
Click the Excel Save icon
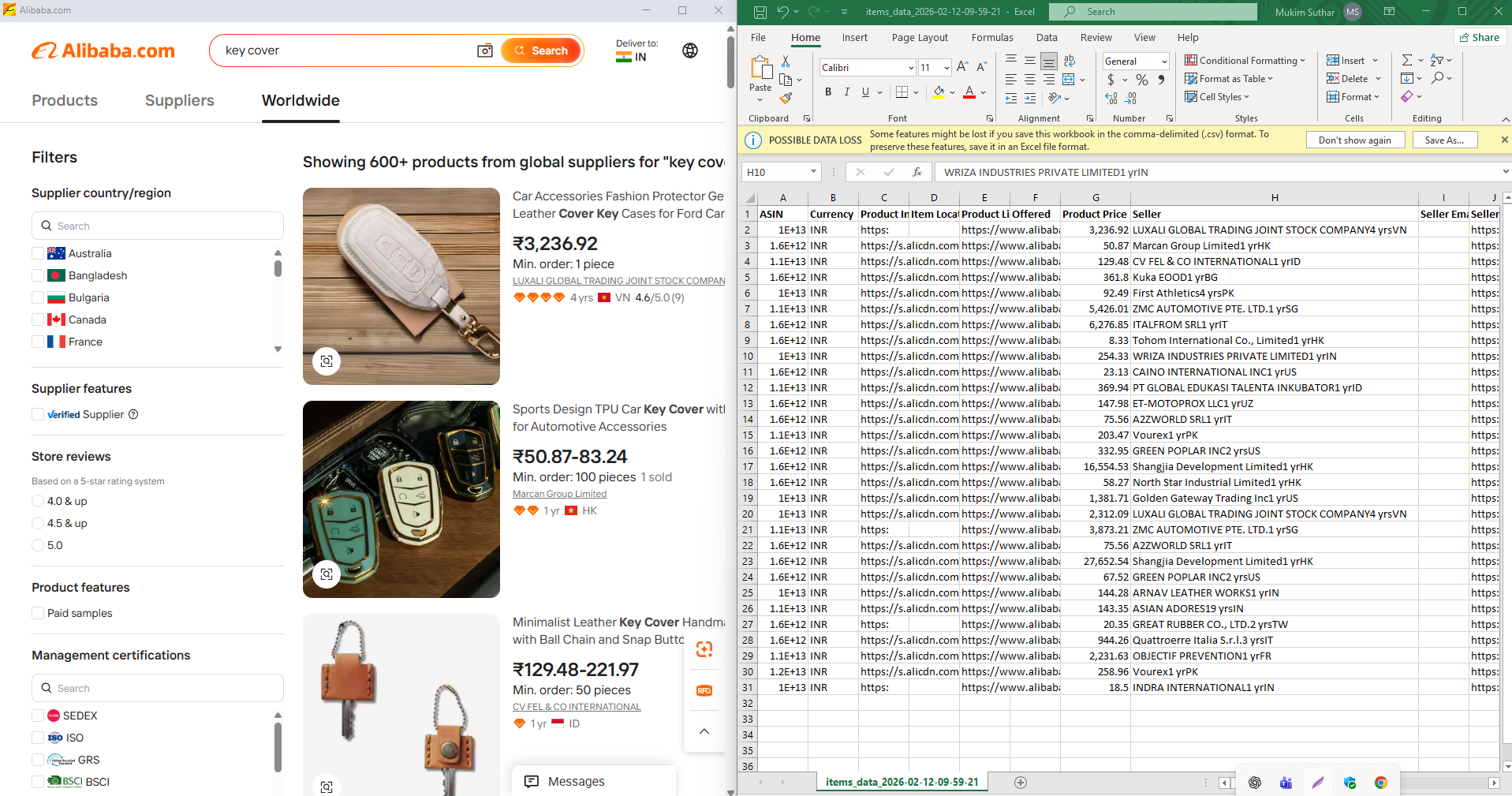[760, 12]
